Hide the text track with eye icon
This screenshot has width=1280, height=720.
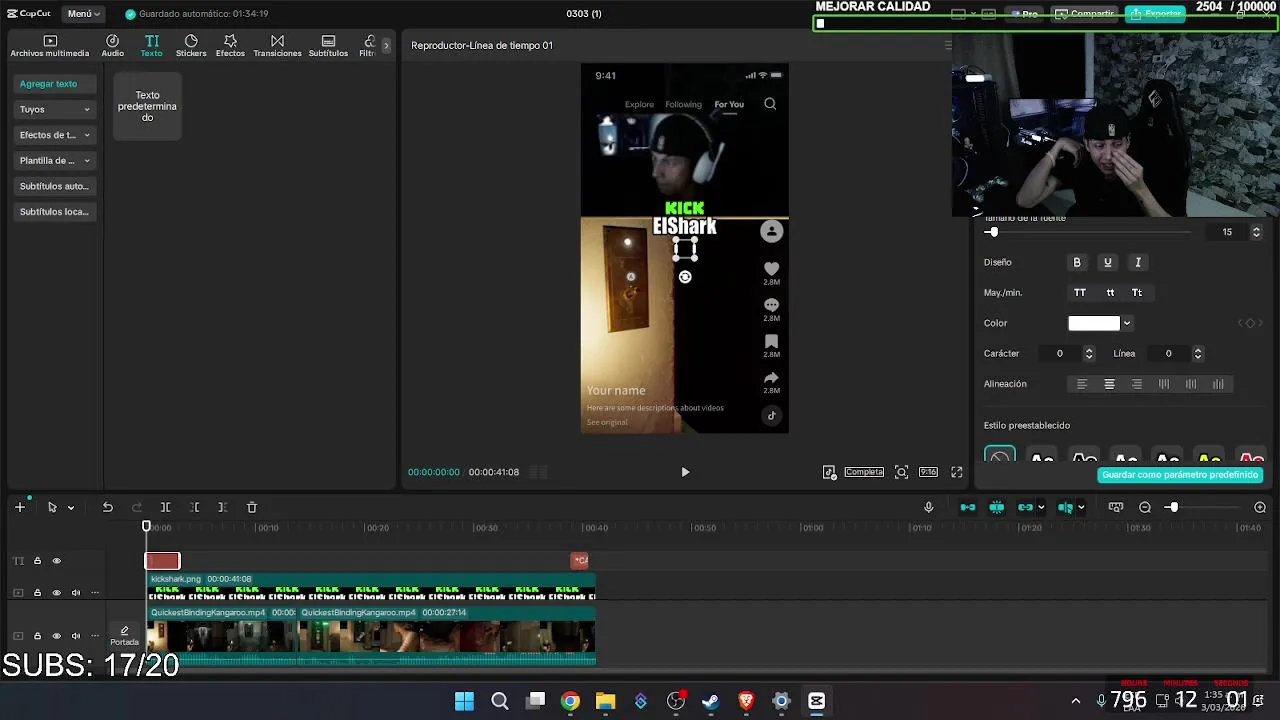point(57,561)
